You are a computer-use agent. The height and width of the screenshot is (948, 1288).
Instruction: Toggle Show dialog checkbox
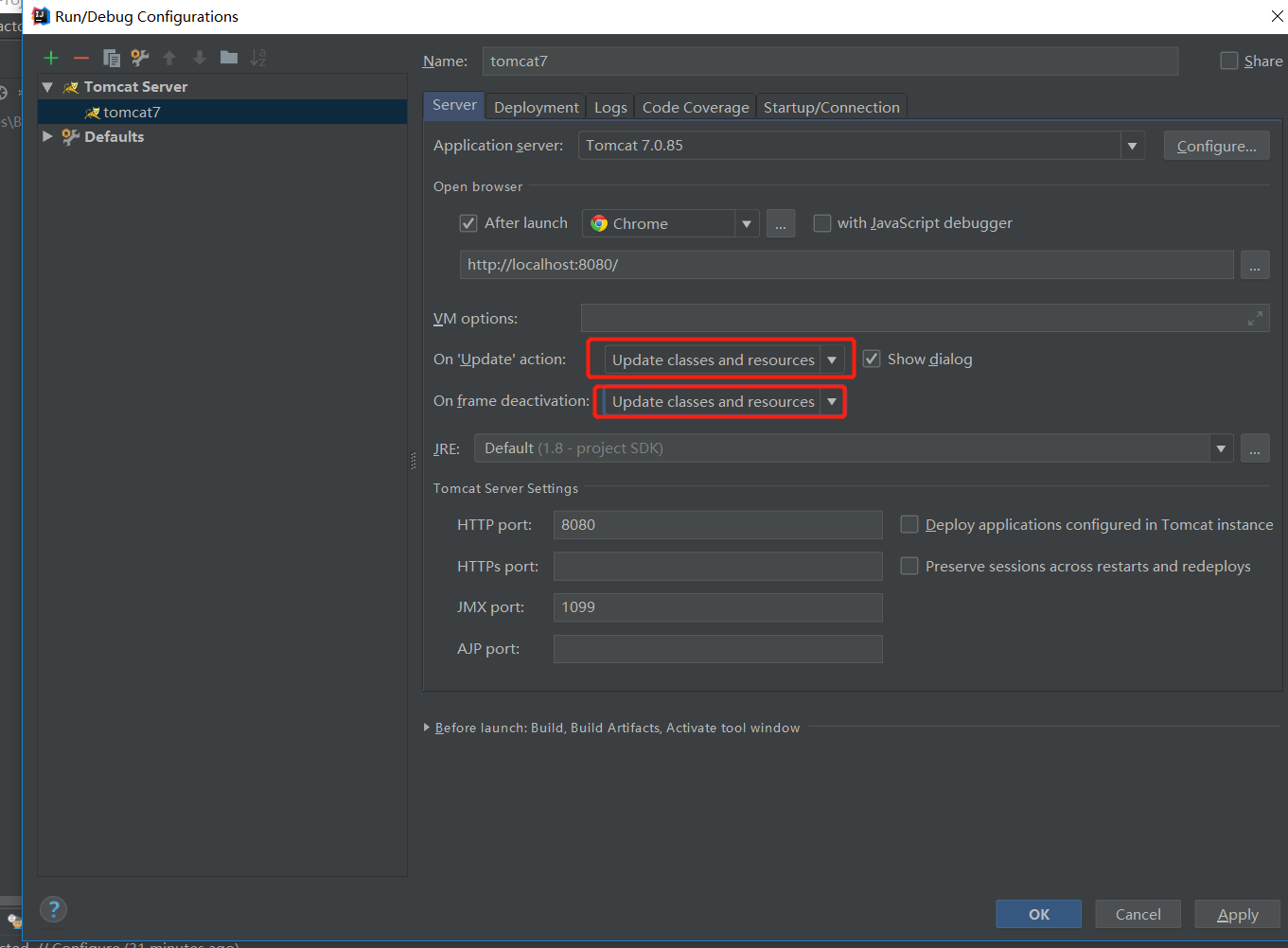click(x=872, y=360)
